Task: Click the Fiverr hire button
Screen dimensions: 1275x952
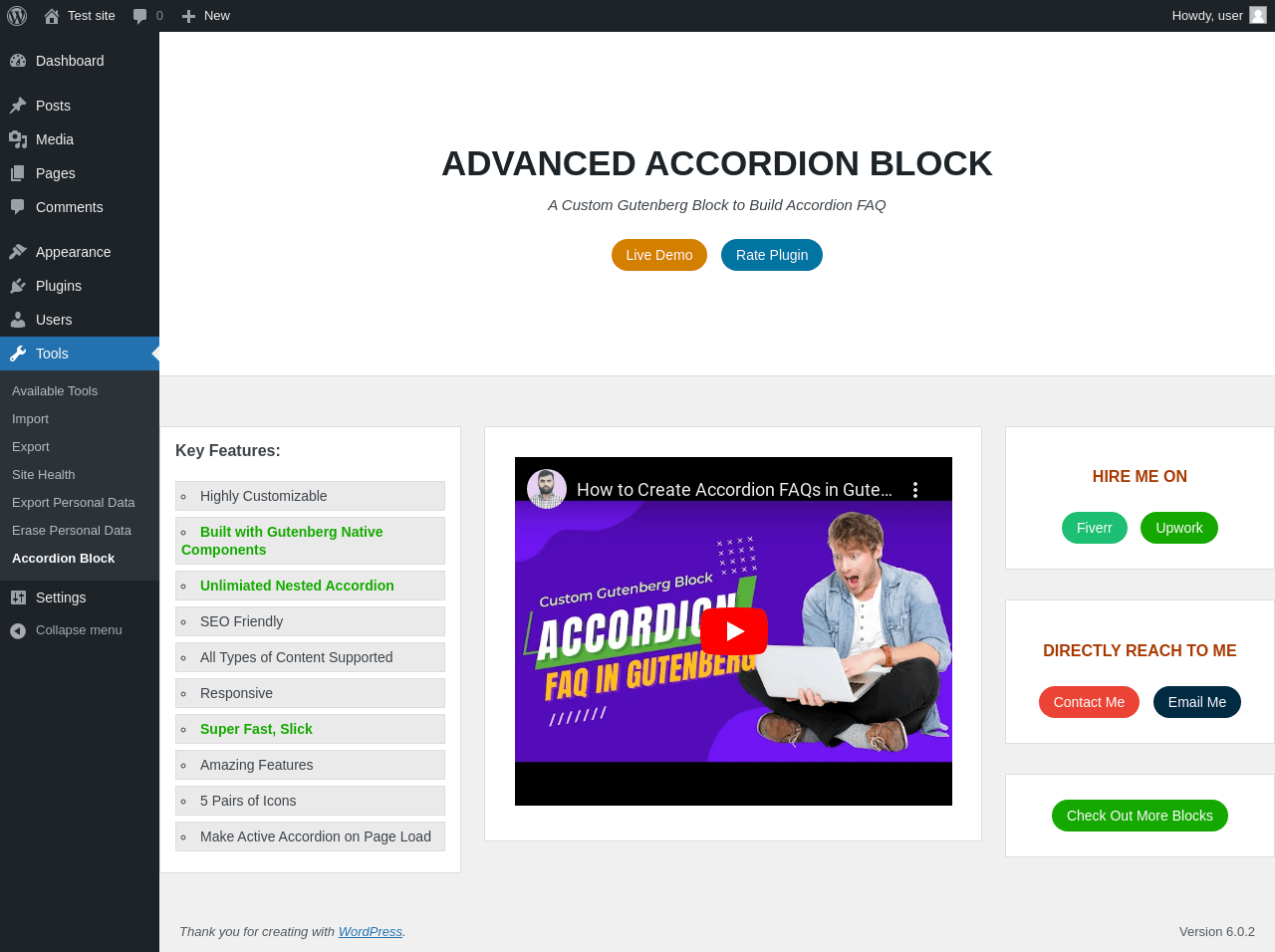Action: point(1095,528)
